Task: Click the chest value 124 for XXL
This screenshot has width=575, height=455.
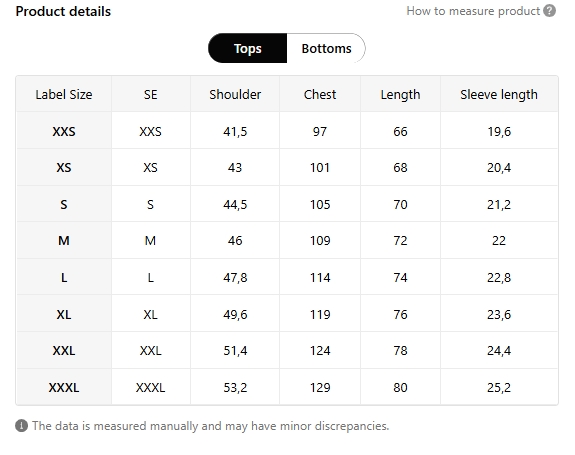Action: pyautogui.click(x=320, y=351)
